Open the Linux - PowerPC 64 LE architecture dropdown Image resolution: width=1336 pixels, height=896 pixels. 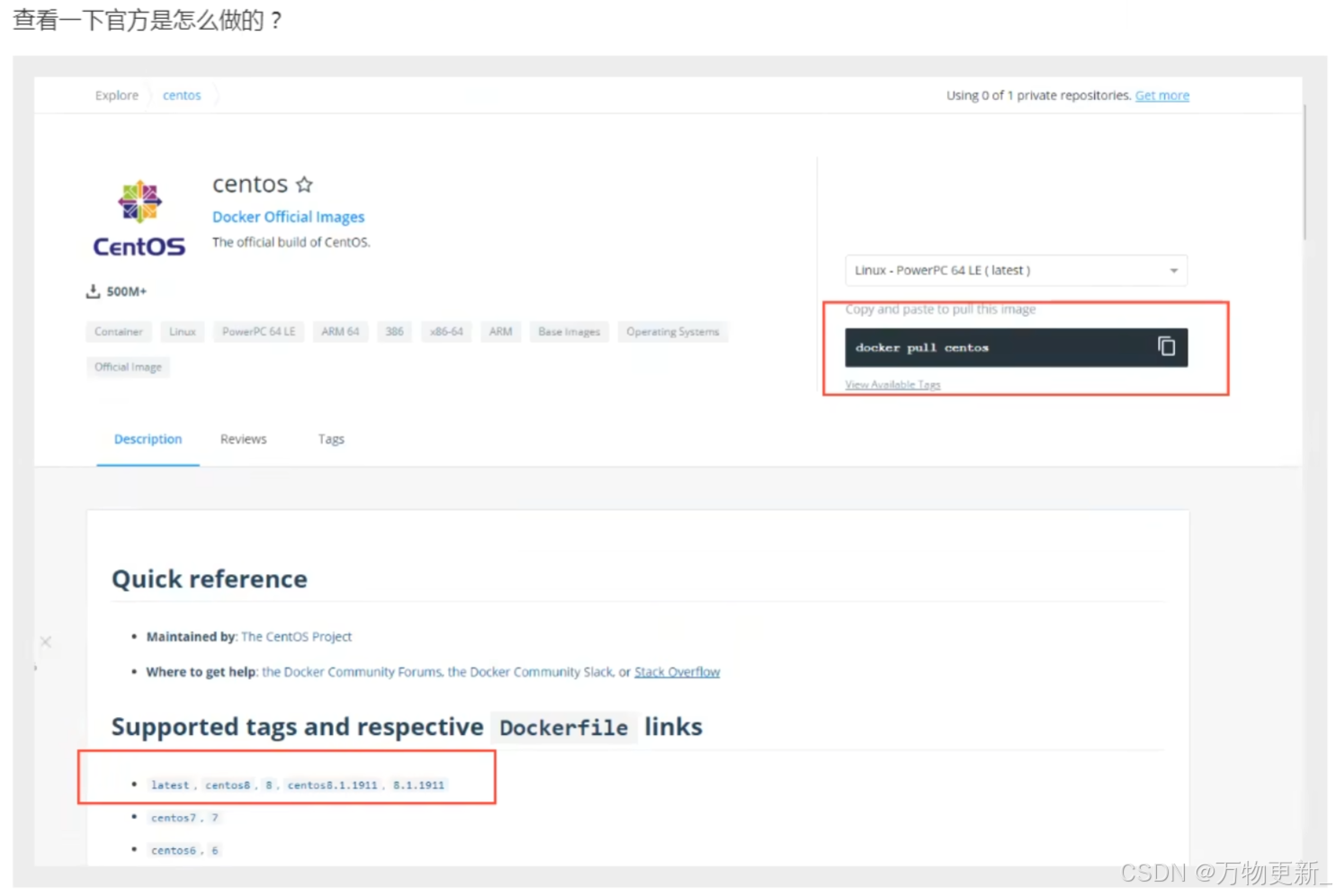click(1016, 270)
